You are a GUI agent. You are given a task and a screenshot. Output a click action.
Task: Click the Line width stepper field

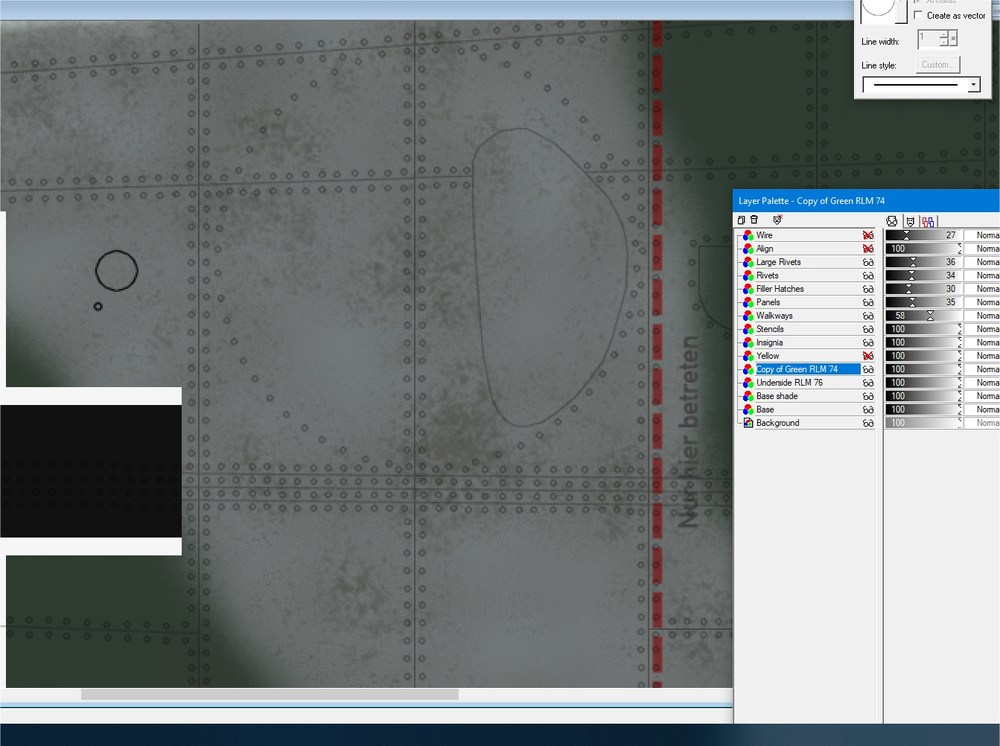coord(938,39)
